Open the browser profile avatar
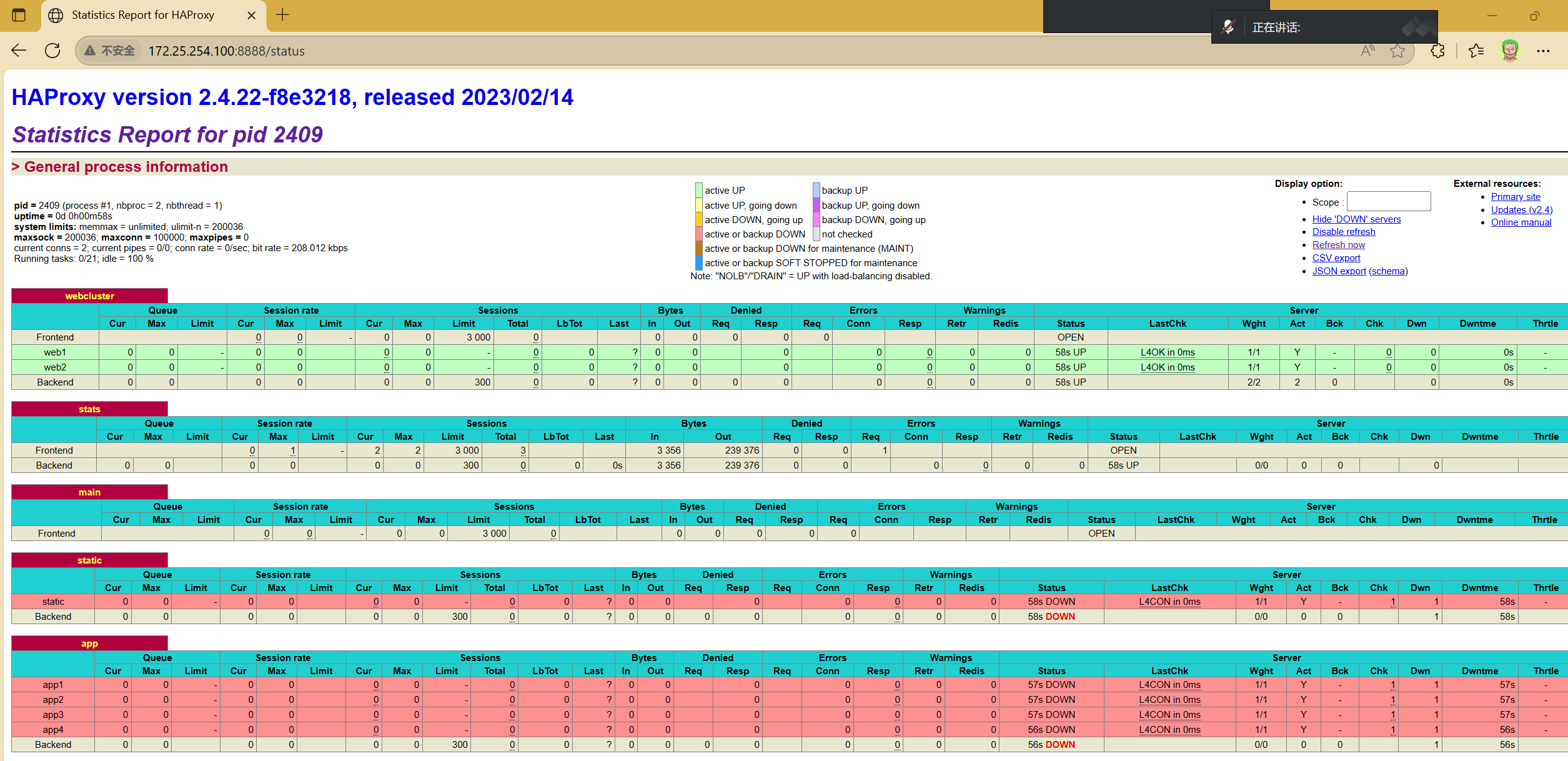 coord(1510,51)
